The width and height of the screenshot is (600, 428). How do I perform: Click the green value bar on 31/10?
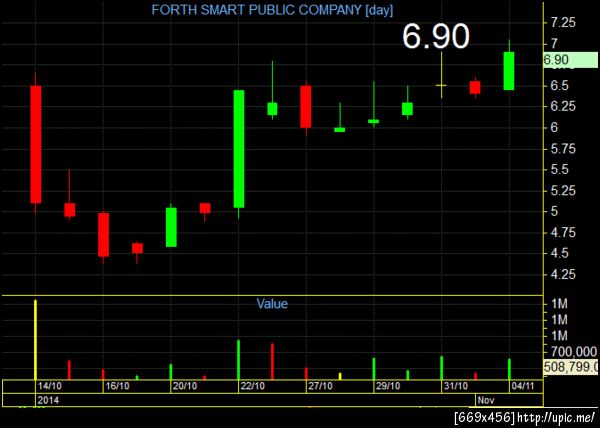pyautogui.click(x=442, y=368)
